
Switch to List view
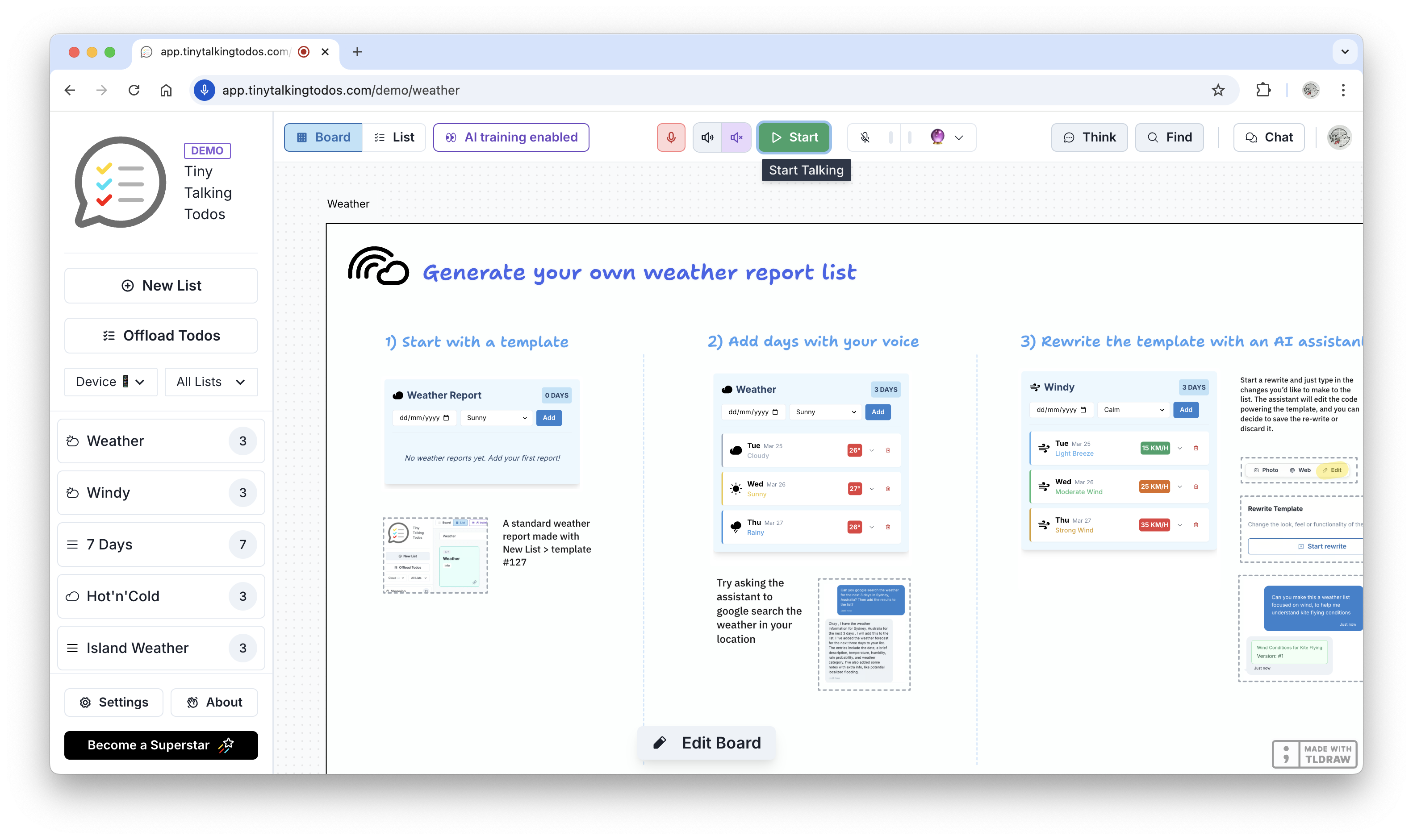[x=394, y=137]
